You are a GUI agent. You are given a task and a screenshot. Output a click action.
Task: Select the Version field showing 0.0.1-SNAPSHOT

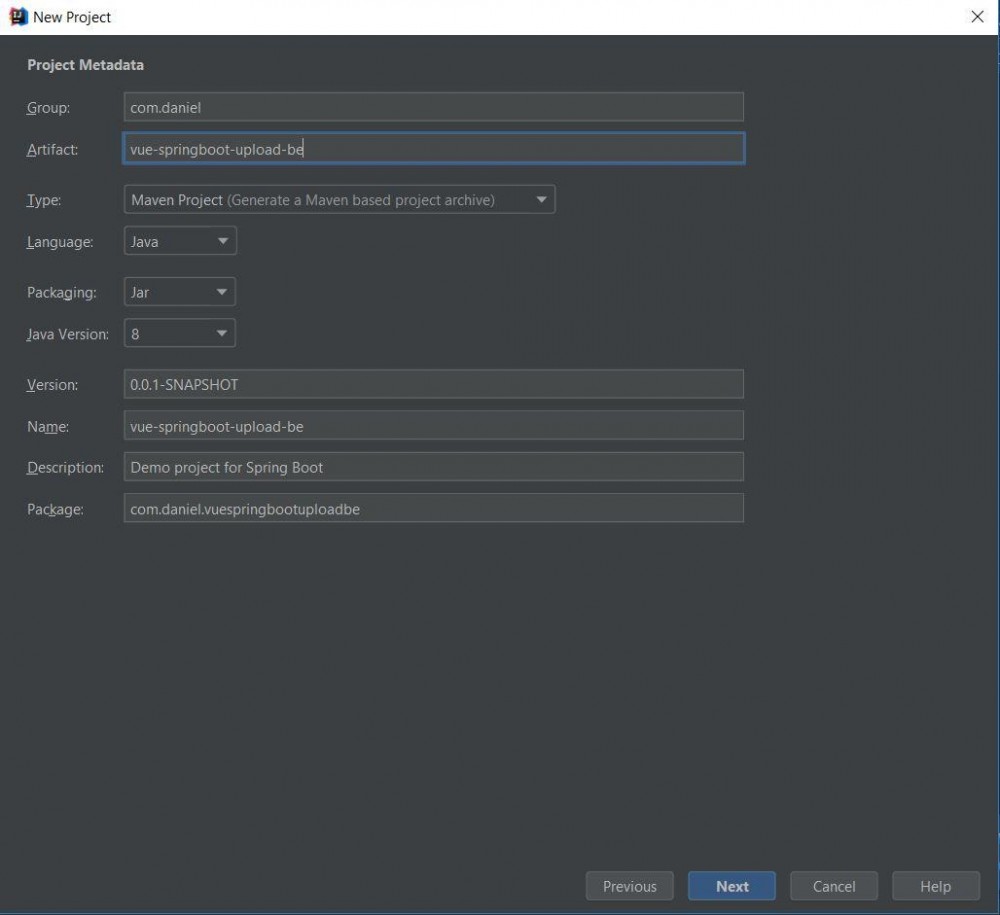[x=432, y=384]
